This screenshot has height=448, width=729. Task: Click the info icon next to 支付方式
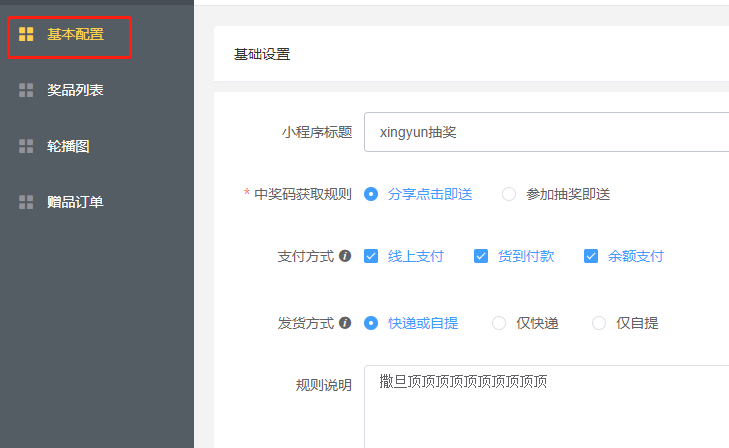click(x=345, y=256)
